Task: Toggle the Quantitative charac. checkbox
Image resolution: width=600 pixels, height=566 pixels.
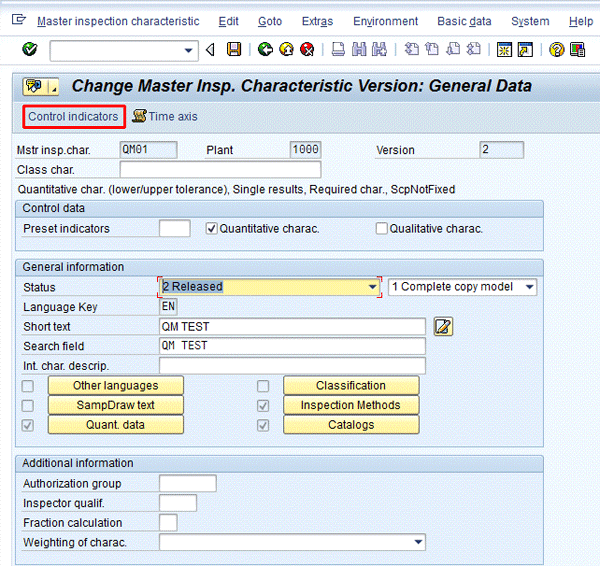Action: (x=212, y=229)
